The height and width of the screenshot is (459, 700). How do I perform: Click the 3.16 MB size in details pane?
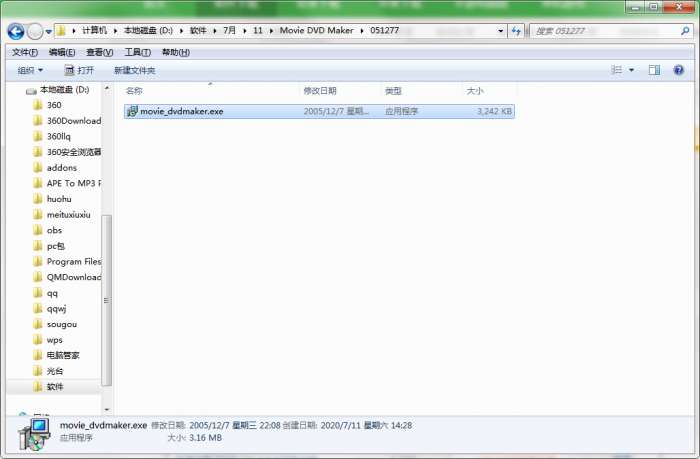point(205,438)
